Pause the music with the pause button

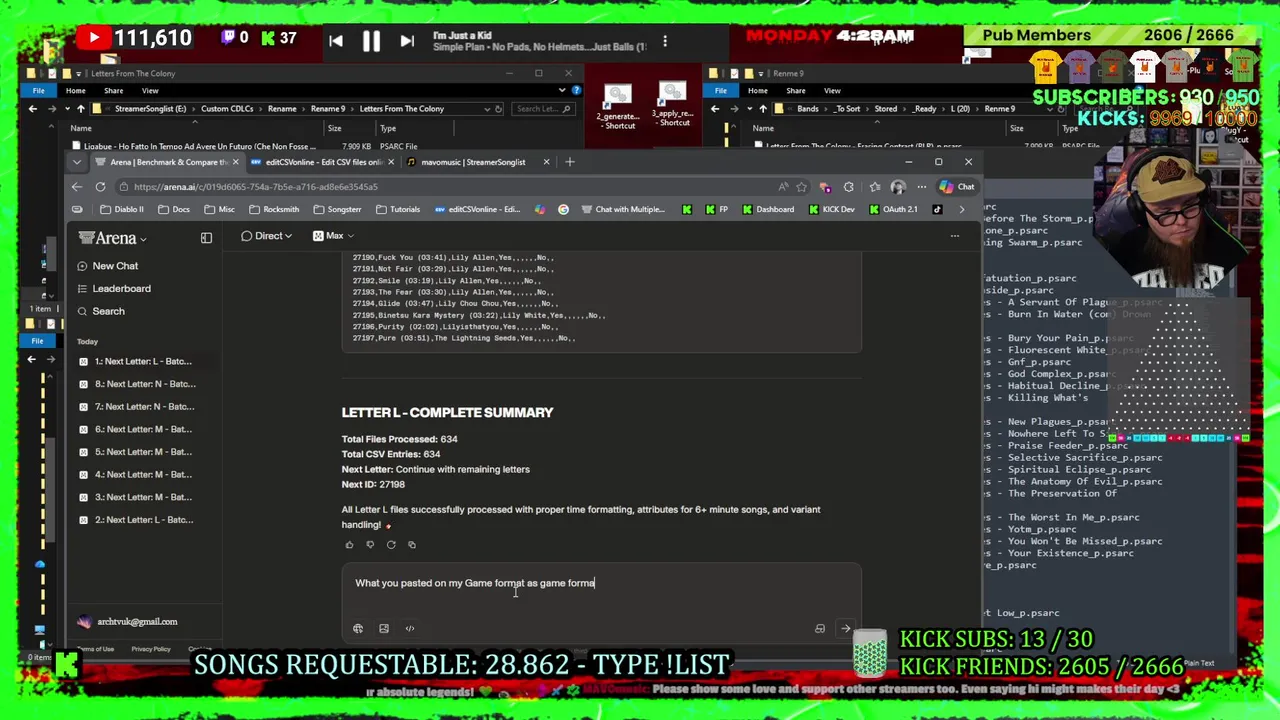[x=370, y=41]
